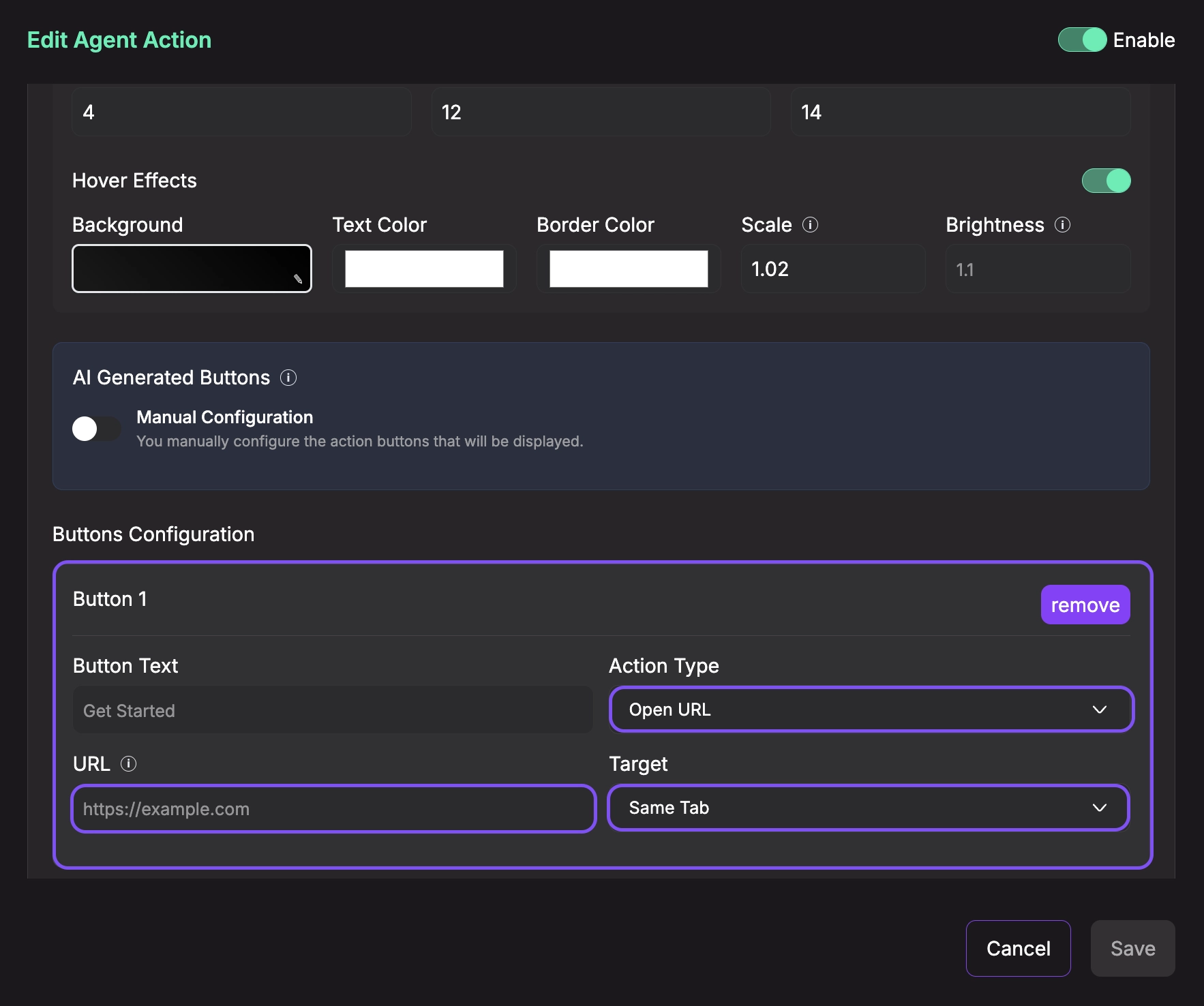
Task: Open the Action Type dropdown
Action: pyautogui.click(x=871, y=710)
